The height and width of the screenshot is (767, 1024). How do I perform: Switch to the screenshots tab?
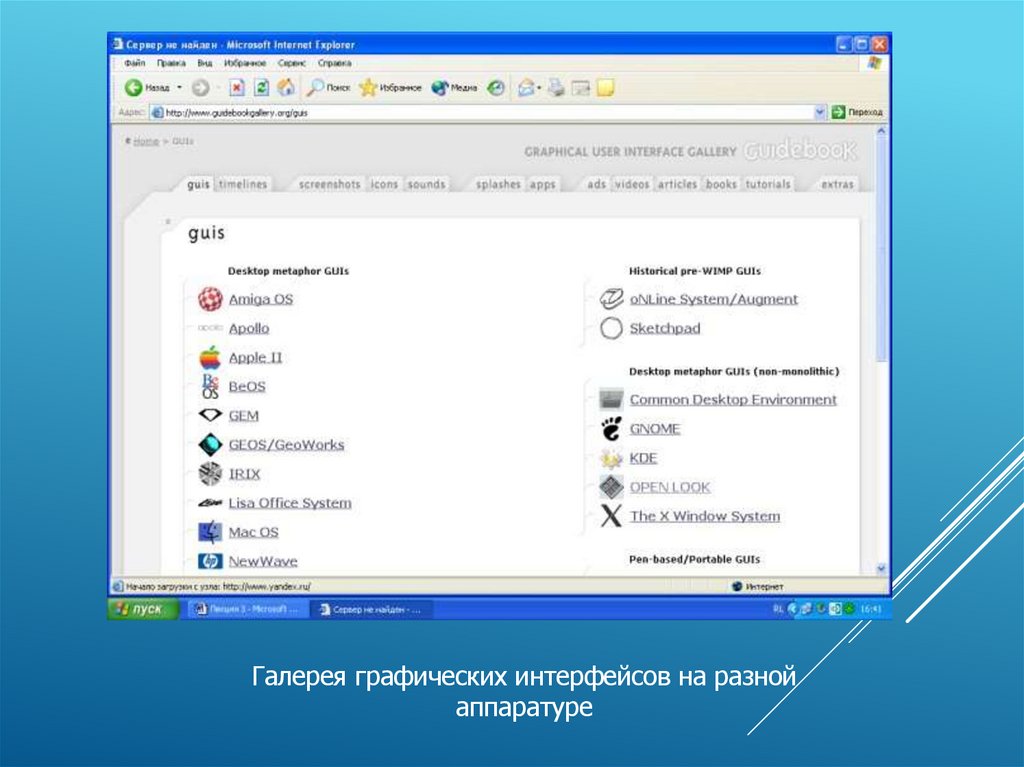(x=330, y=184)
